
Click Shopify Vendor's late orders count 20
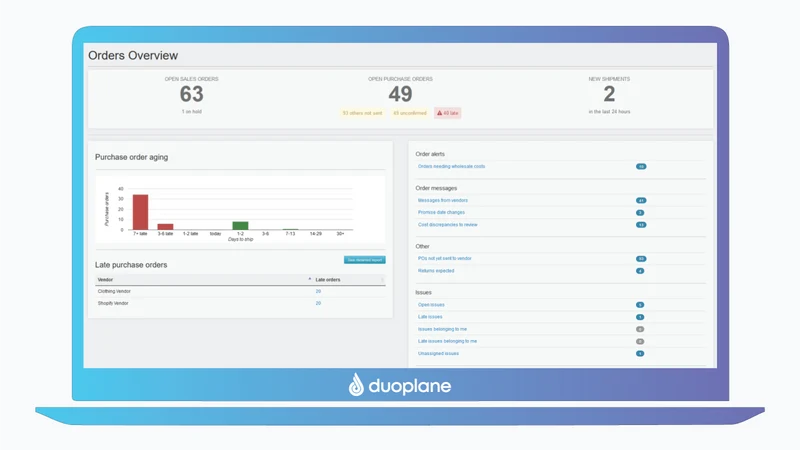[x=318, y=303]
